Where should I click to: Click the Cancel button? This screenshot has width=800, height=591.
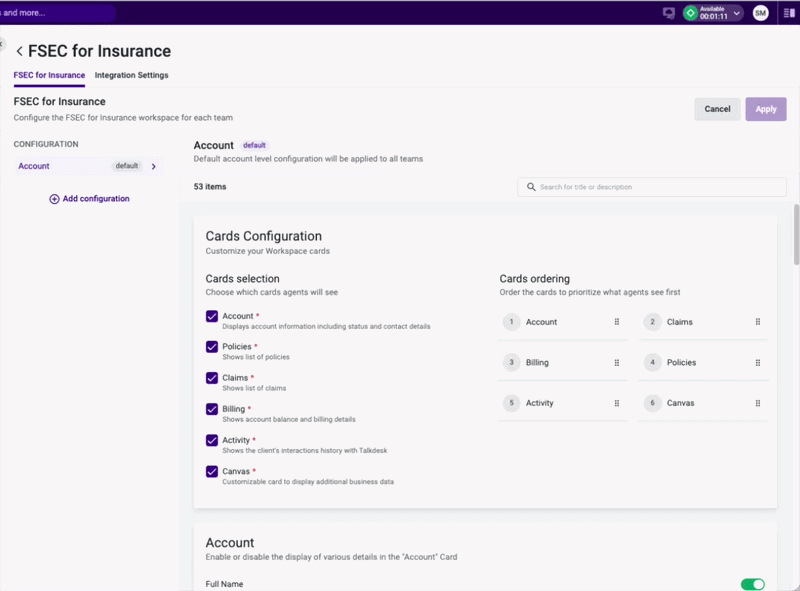(717, 109)
